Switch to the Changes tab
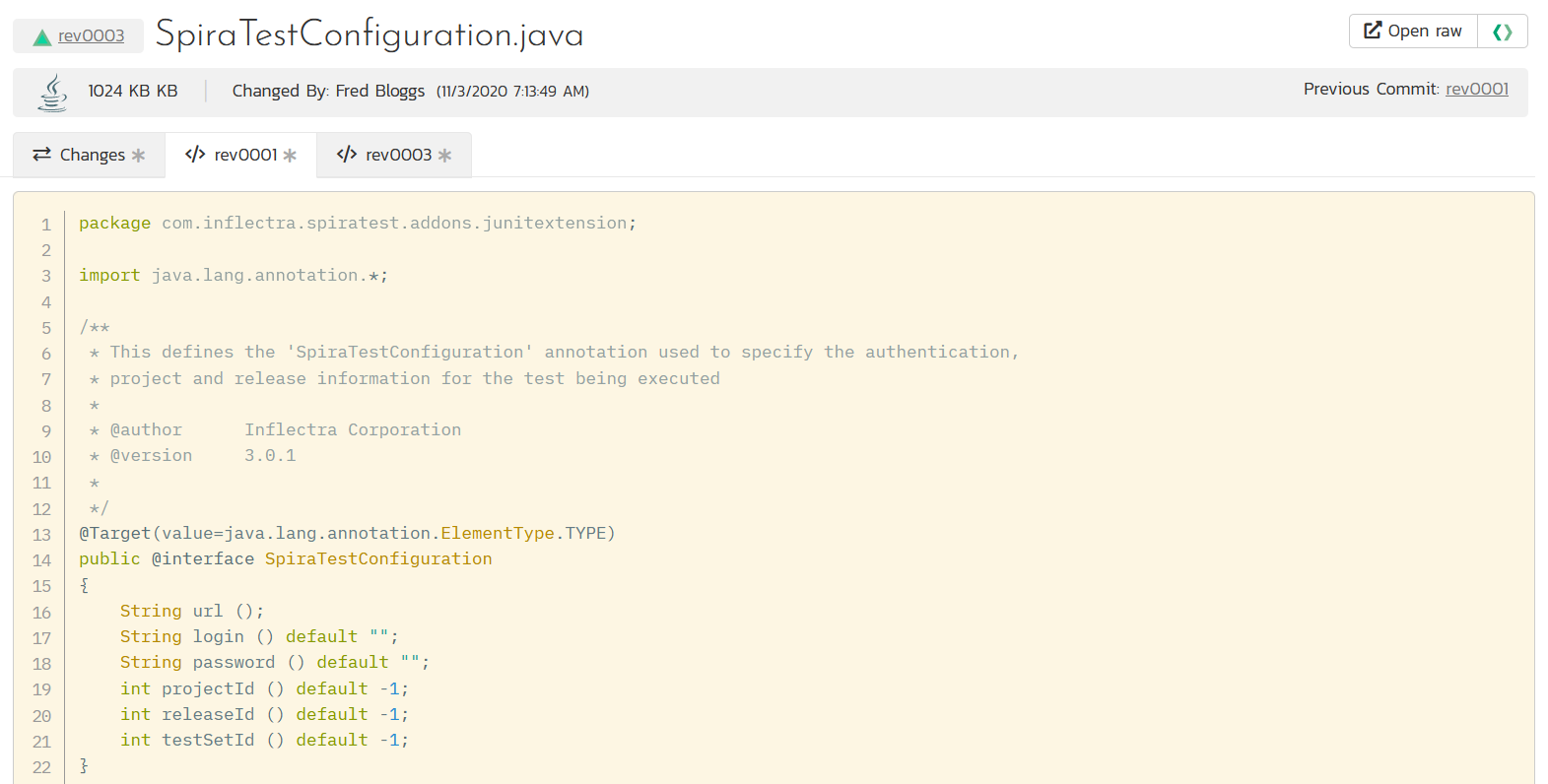This screenshot has height=784, width=1548. pyautogui.click(x=90, y=155)
